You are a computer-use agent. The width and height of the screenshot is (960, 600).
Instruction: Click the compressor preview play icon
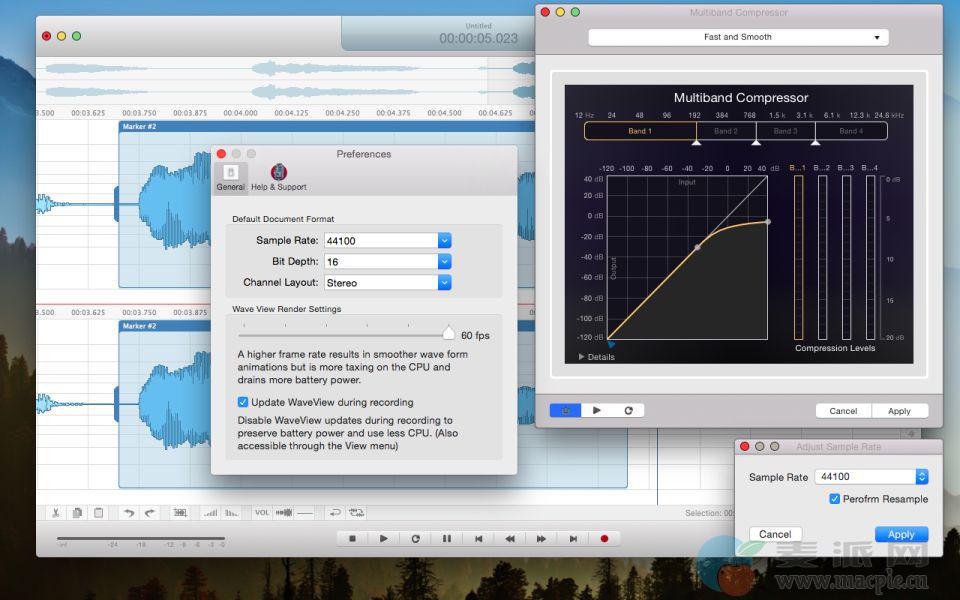pos(597,410)
